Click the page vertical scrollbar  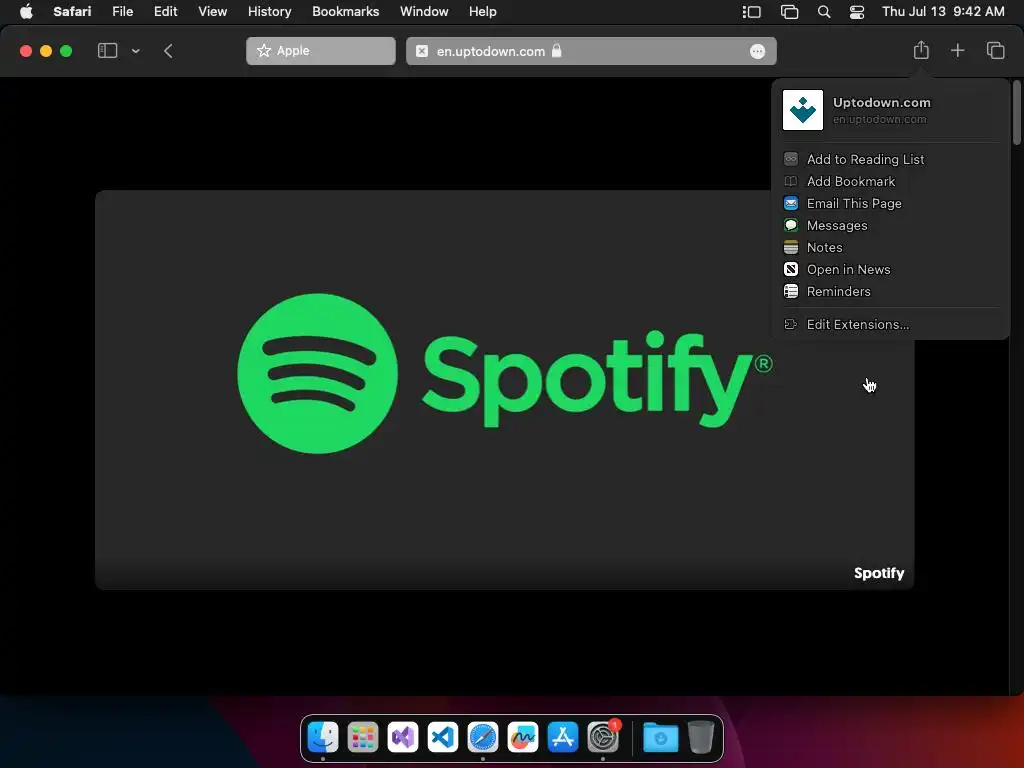[1017, 112]
